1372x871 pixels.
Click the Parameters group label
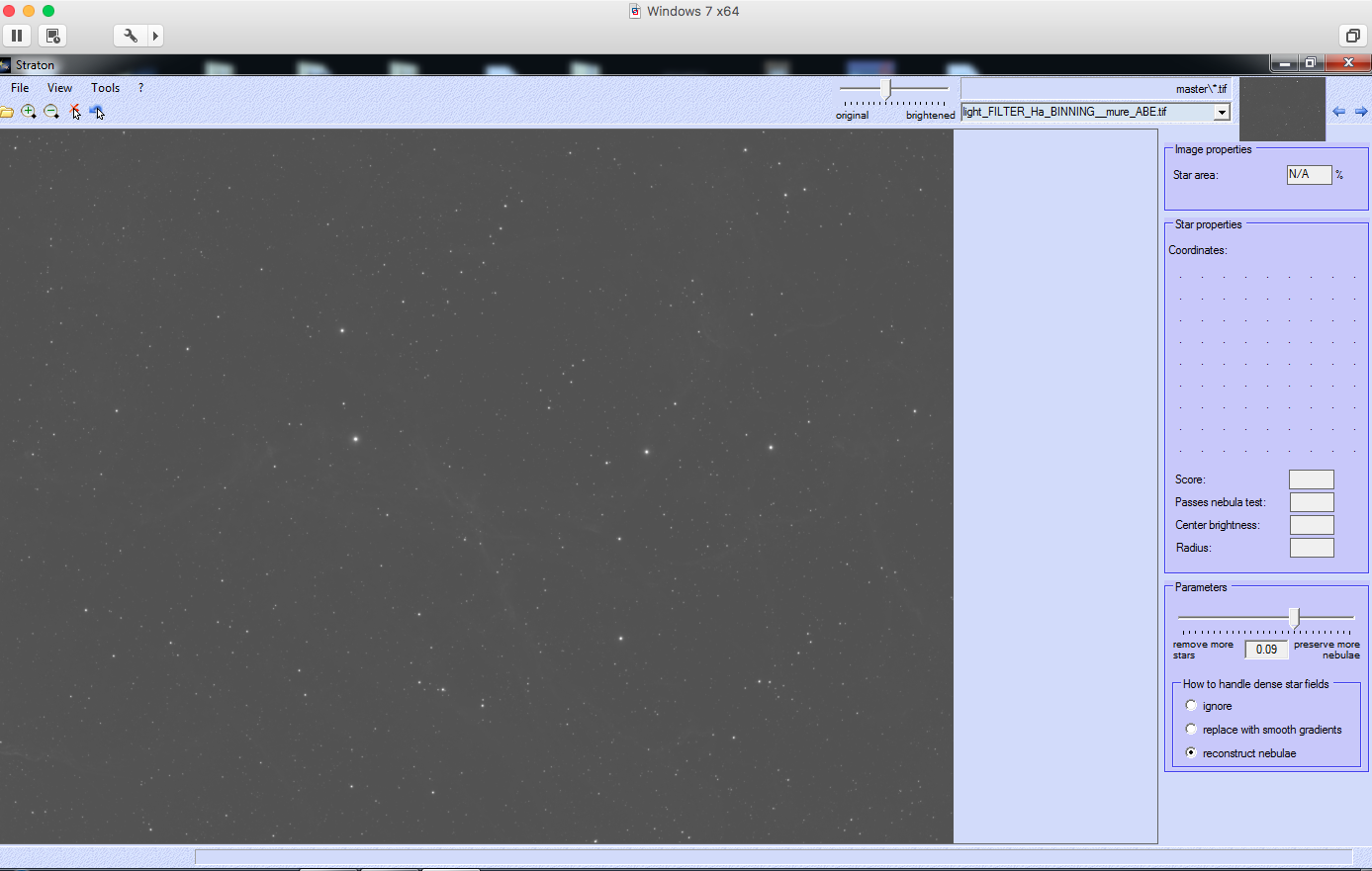pyautogui.click(x=1201, y=587)
